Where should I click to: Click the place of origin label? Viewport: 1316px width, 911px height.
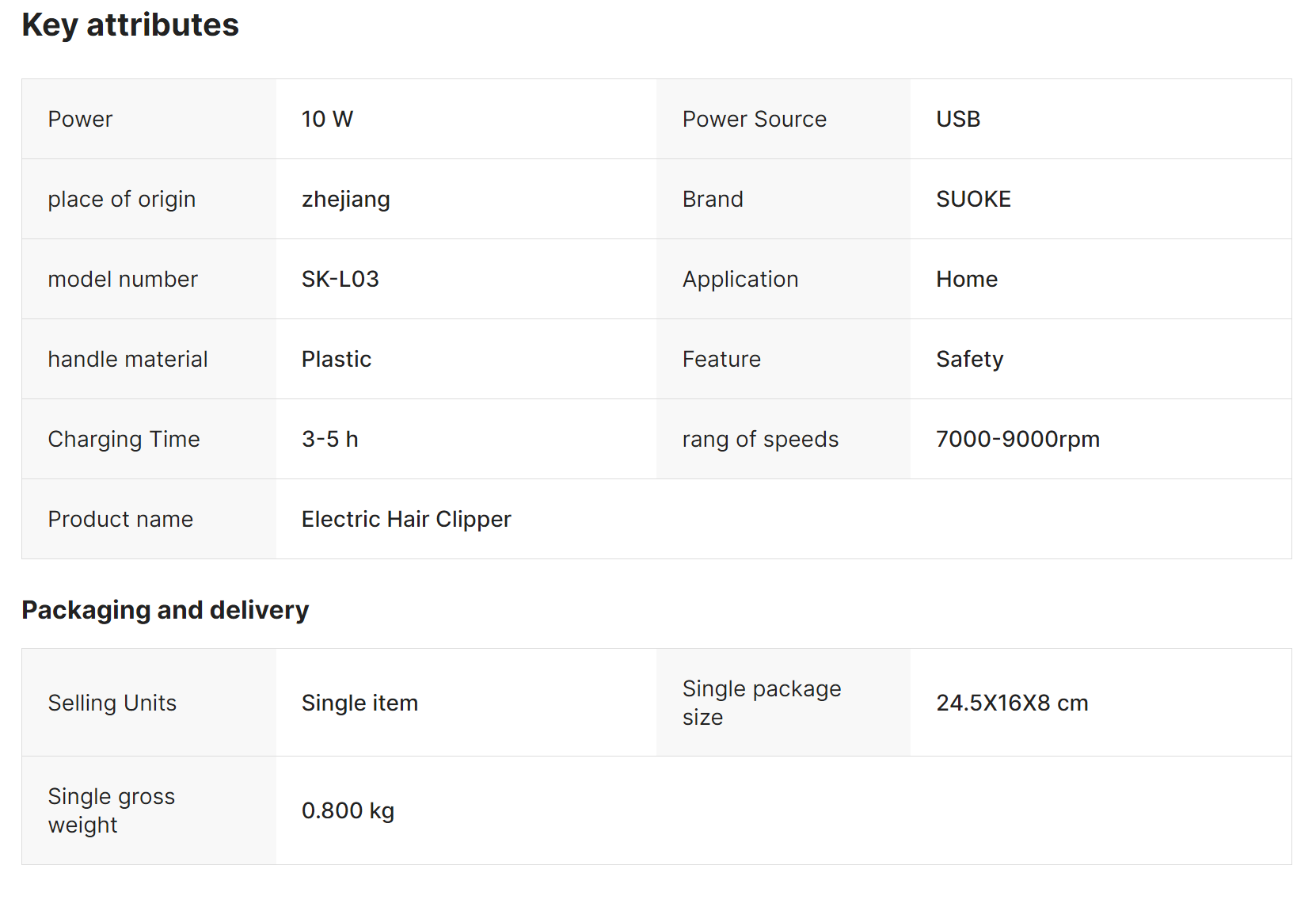(121, 199)
